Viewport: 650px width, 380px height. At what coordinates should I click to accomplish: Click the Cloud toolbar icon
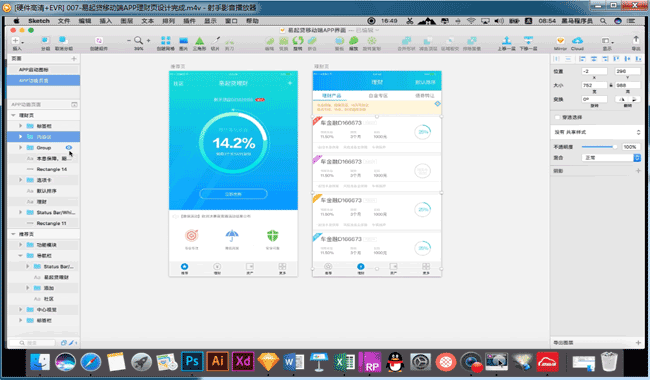(x=577, y=40)
